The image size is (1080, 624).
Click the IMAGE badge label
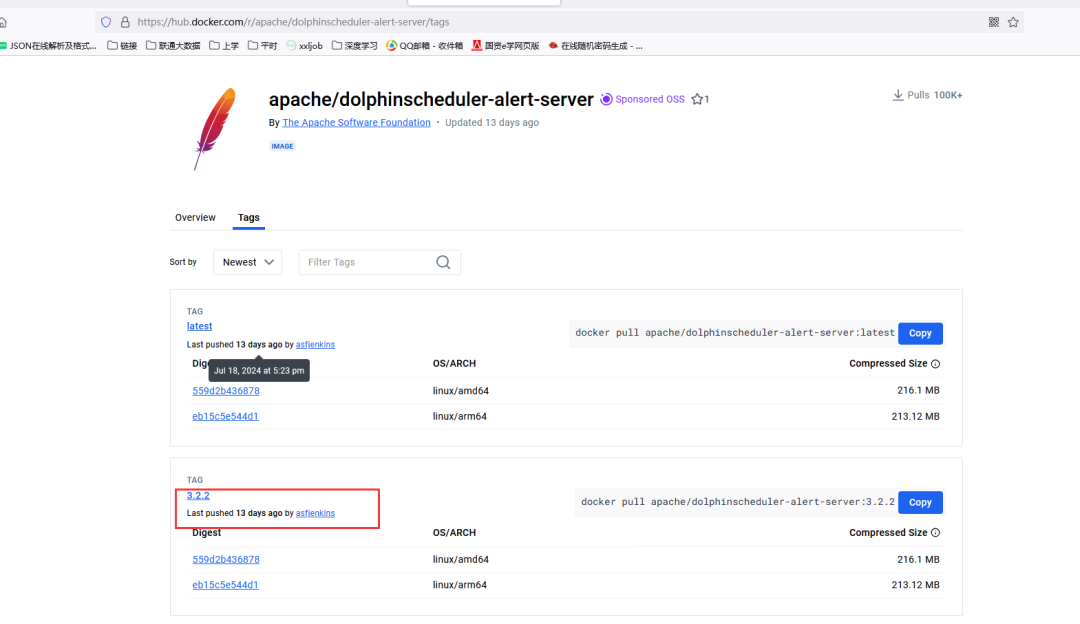click(282, 146)
